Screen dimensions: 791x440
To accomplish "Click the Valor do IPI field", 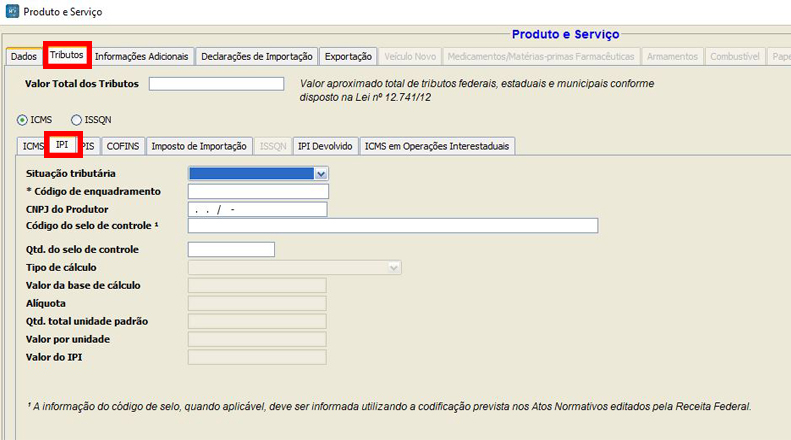I will click(257, 357).
